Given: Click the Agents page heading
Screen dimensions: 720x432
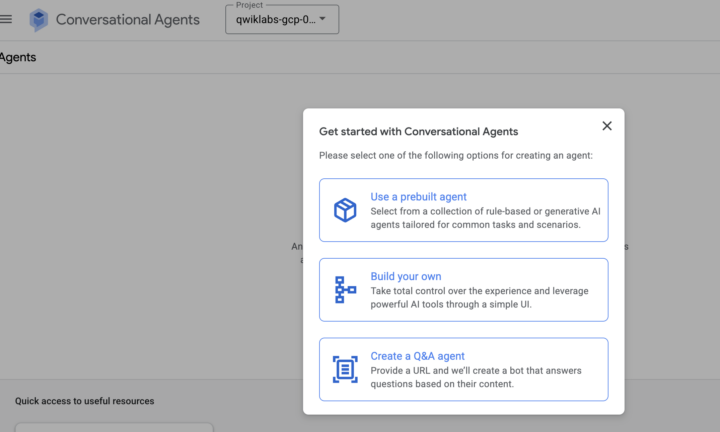Looking at the screenshot, I should [x=18, y=57].
